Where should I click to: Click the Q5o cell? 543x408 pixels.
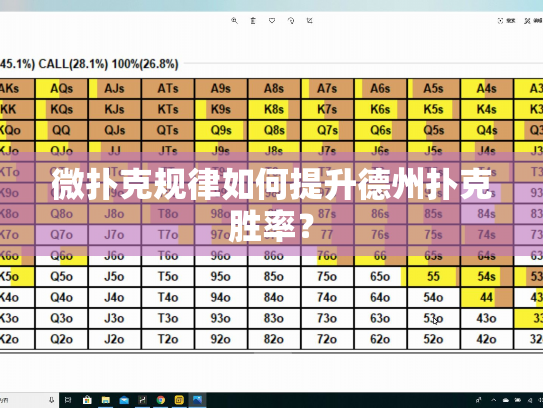coord(62,277)
